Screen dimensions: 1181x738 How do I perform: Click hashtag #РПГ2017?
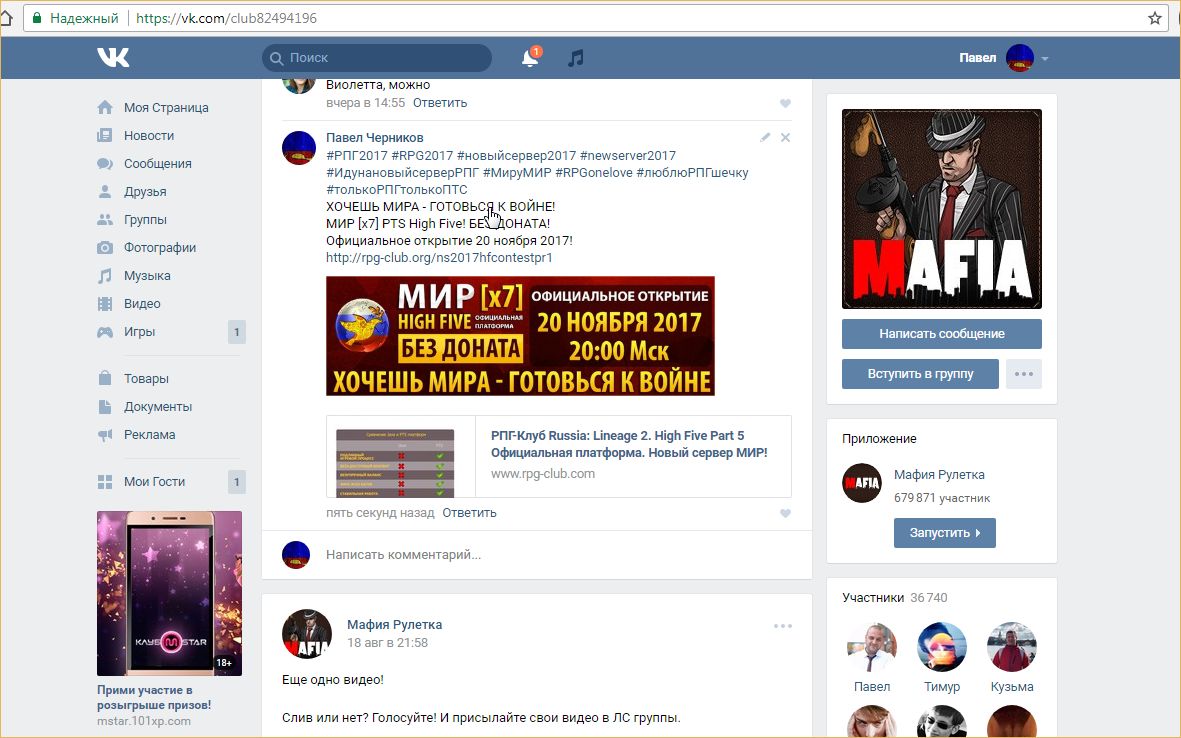(x=357, y=156)
